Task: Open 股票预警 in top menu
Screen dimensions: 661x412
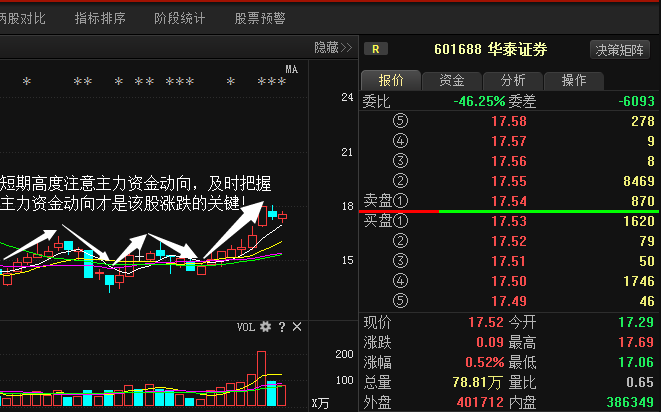Action: coord(260,18)
